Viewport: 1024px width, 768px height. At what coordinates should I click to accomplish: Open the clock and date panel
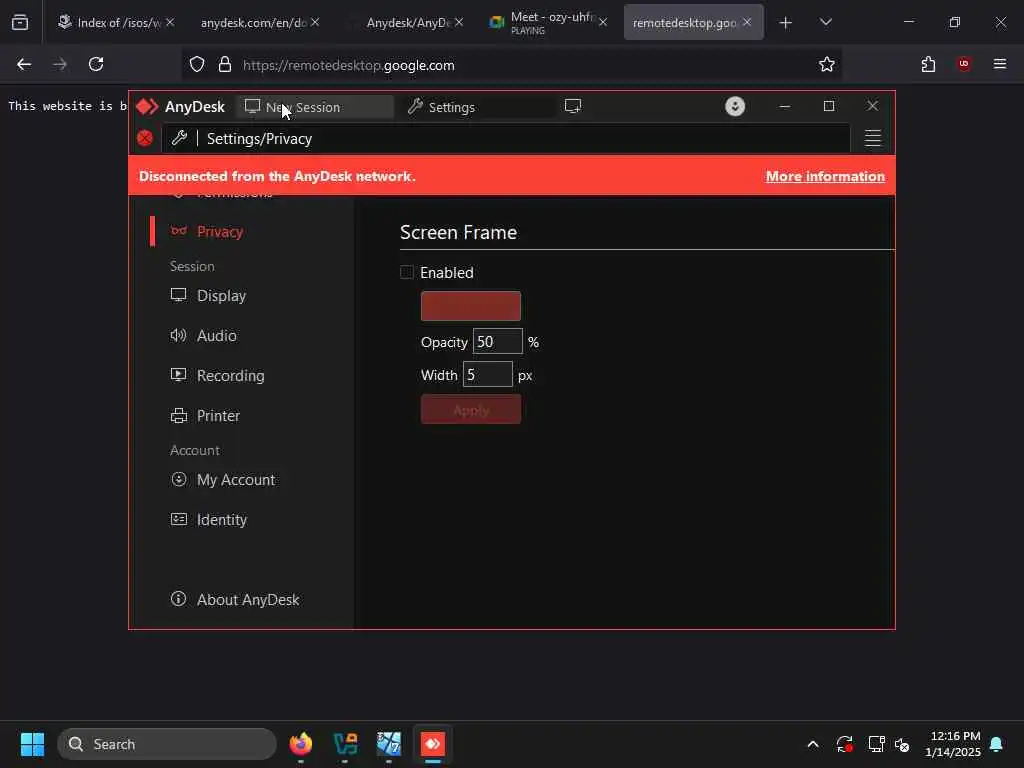[953, 744]
